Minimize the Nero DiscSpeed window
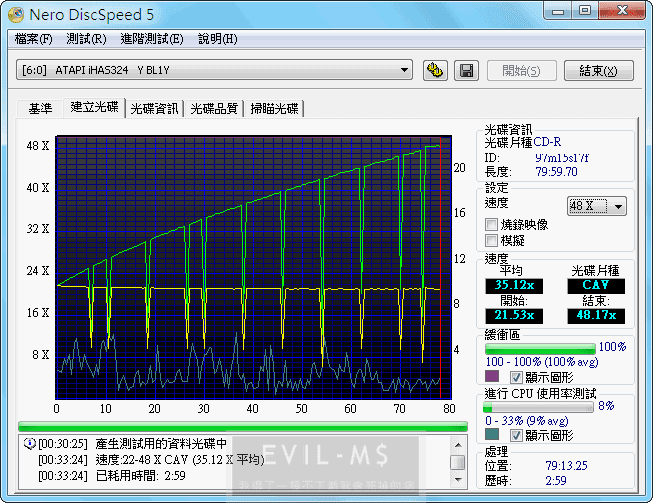Screen dimensions: 653x503 pyautogui.click(x=558, y=10)
